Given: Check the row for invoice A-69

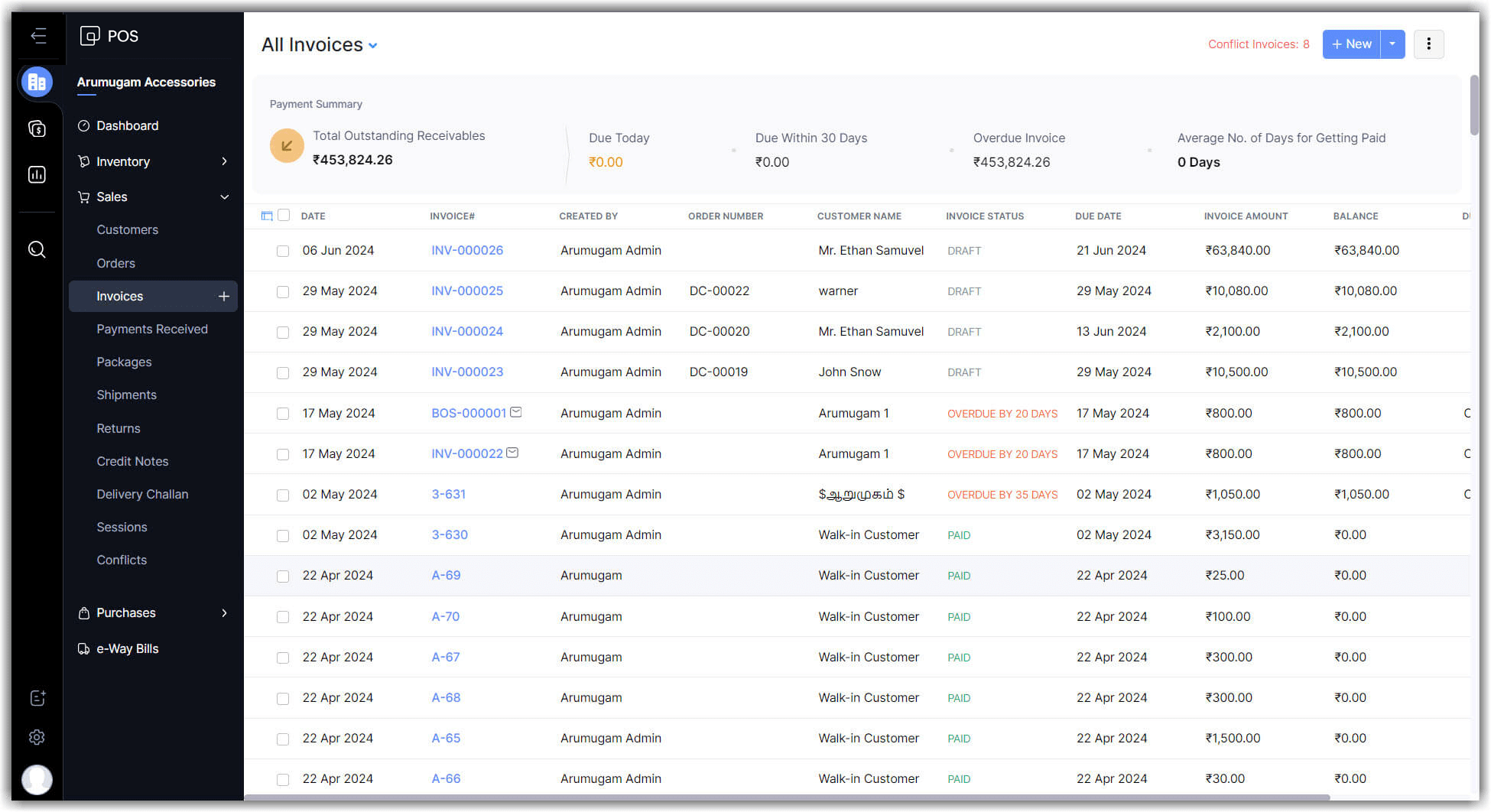Looking at the screenshot, I should tap(283, 577).
